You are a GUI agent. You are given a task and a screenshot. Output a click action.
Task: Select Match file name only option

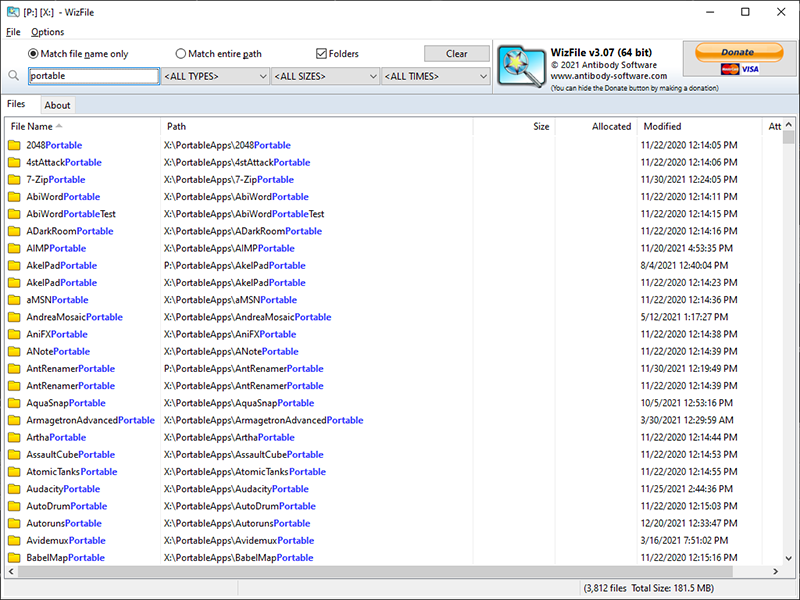click(x=34, y=54)
